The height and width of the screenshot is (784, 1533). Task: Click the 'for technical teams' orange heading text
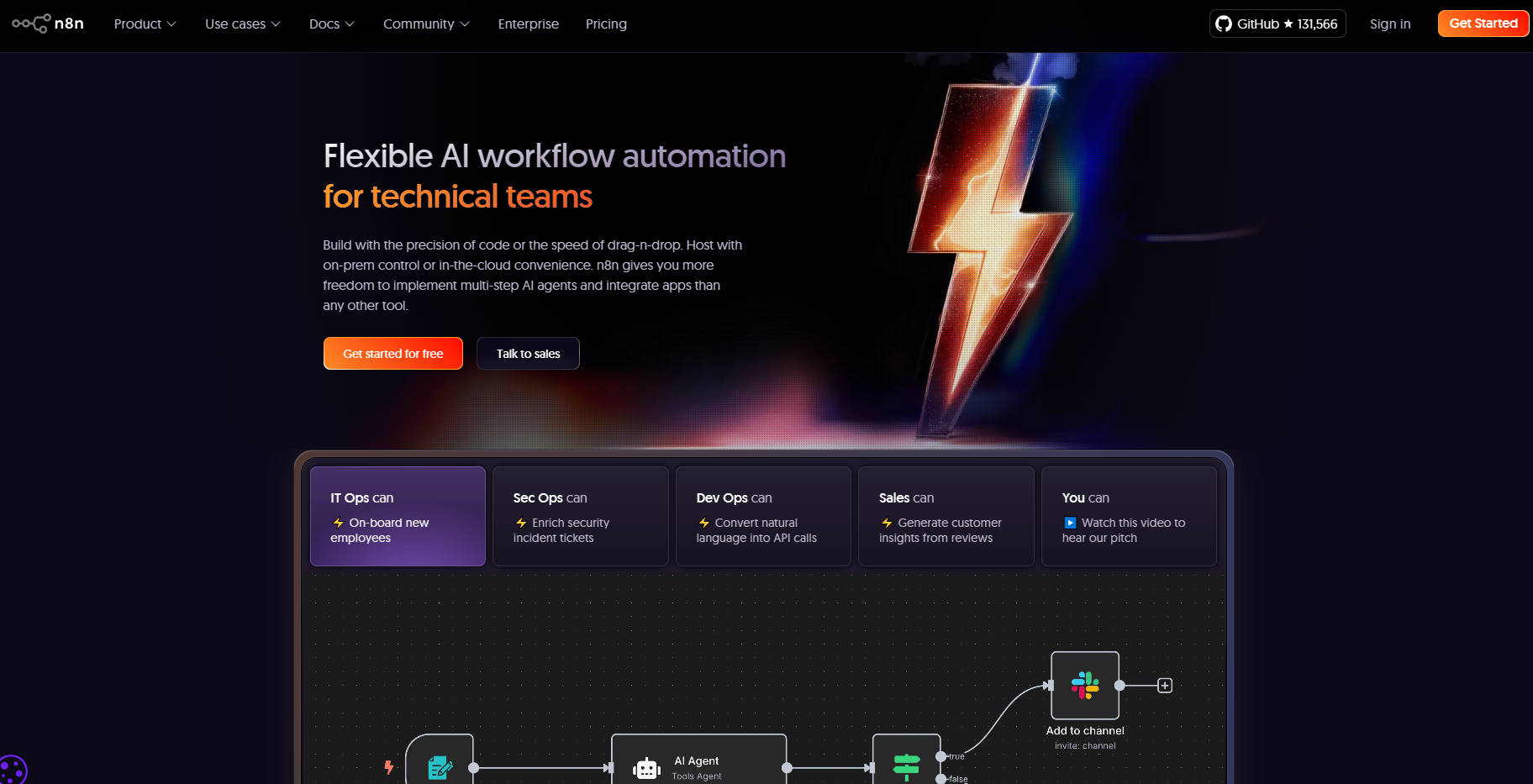click(458, 197)
